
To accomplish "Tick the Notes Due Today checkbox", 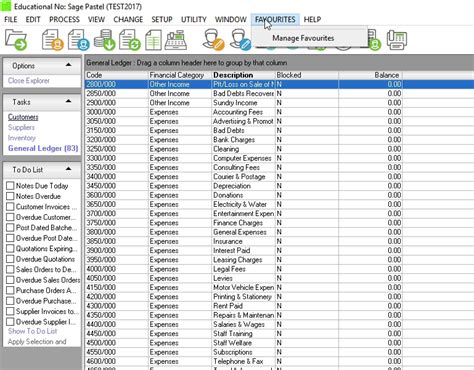I will click(10, 186).
